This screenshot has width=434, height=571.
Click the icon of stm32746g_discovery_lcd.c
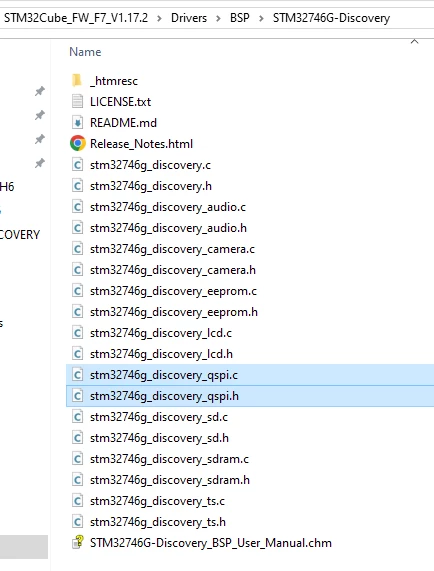point(77,333)
